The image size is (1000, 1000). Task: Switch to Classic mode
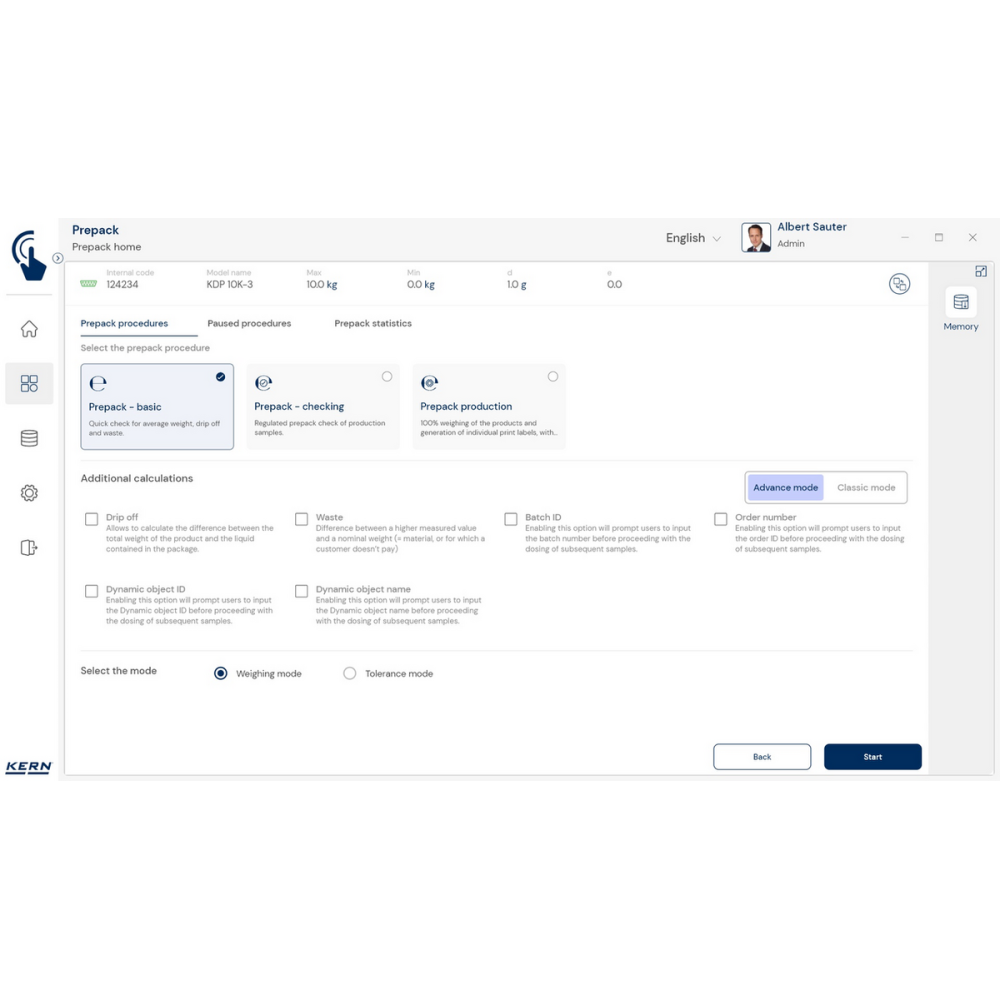[x=866, y=488]
